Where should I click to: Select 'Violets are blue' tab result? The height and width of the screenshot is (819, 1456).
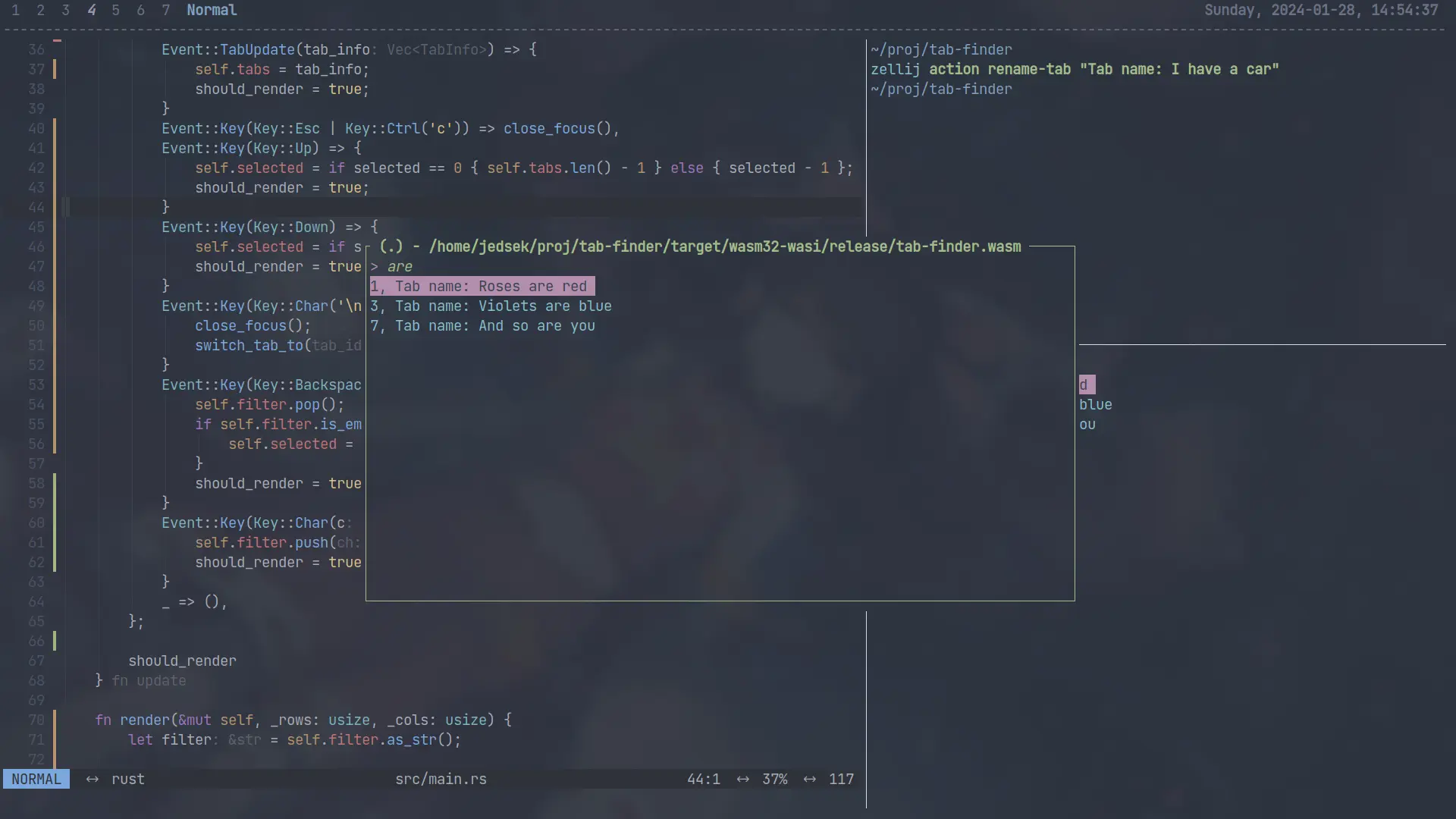pos(491,306)
